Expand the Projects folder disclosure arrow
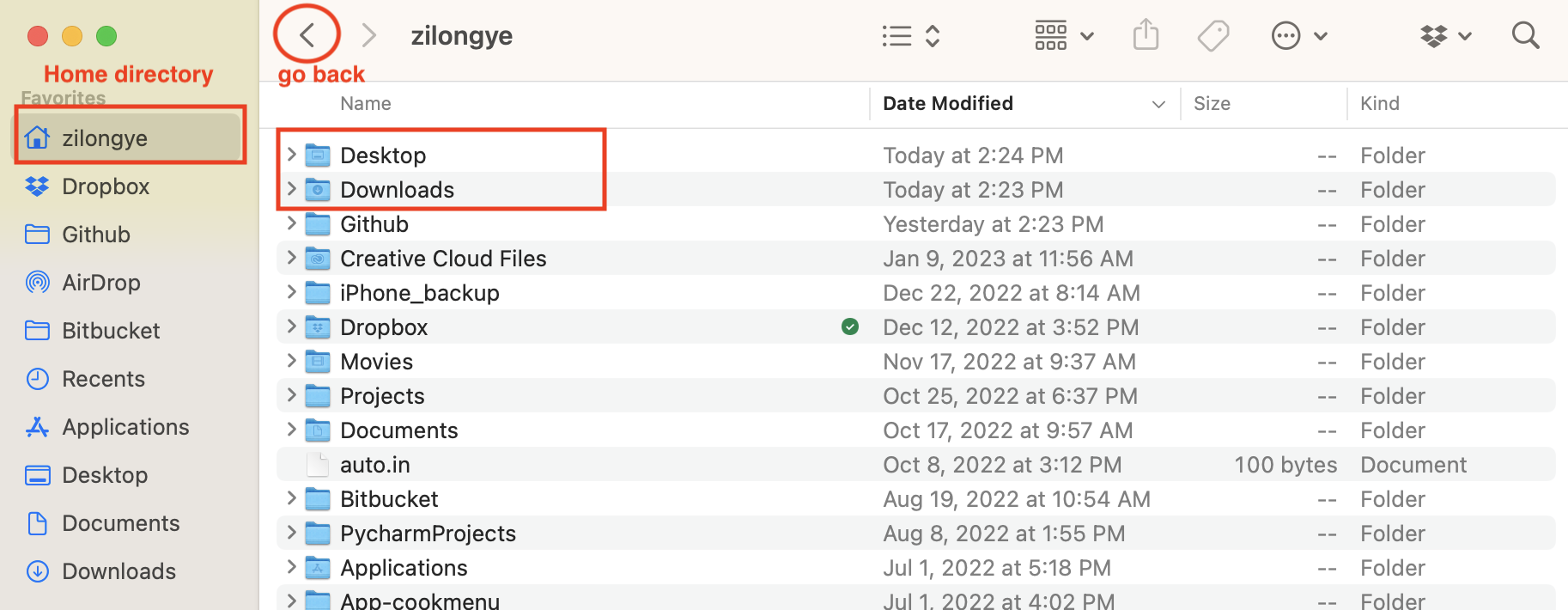The width and height of the screenshot is (1568, 610). pyautogui.click(x=291, y=395)
